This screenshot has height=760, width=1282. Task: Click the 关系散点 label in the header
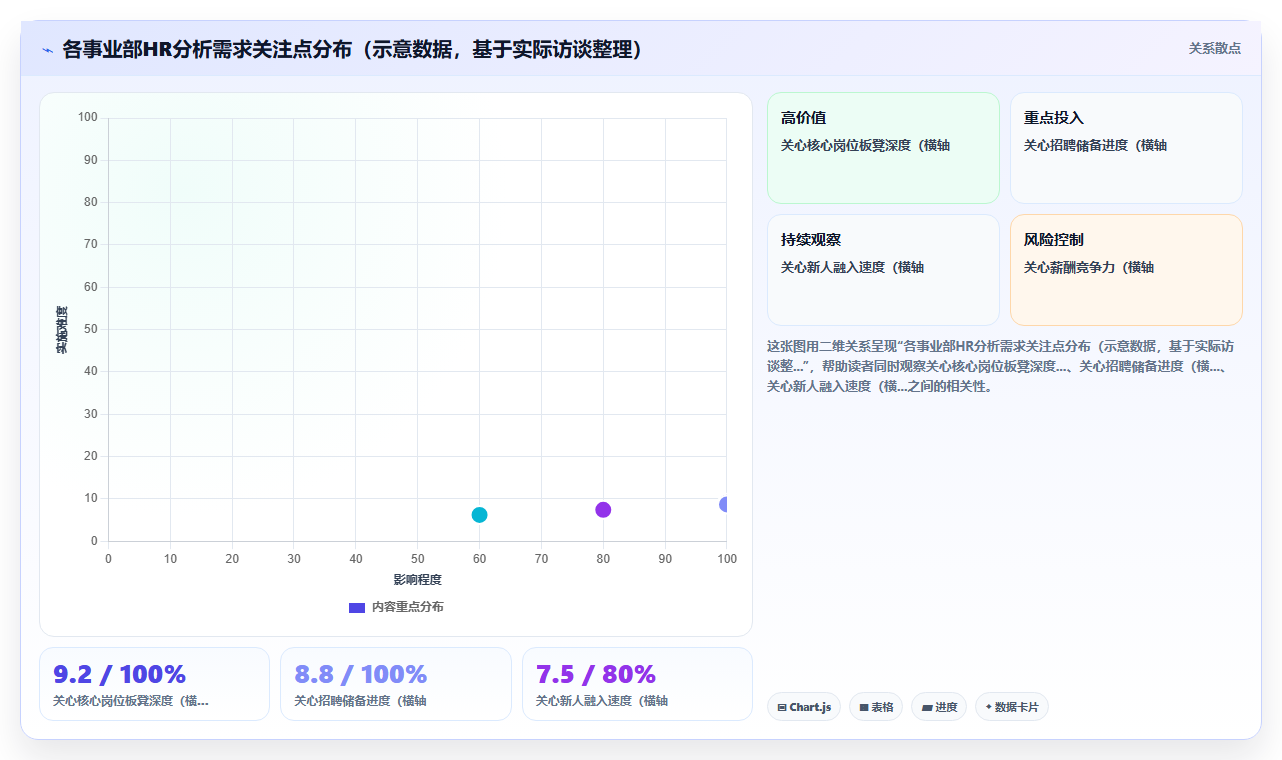click(1214, 48)
